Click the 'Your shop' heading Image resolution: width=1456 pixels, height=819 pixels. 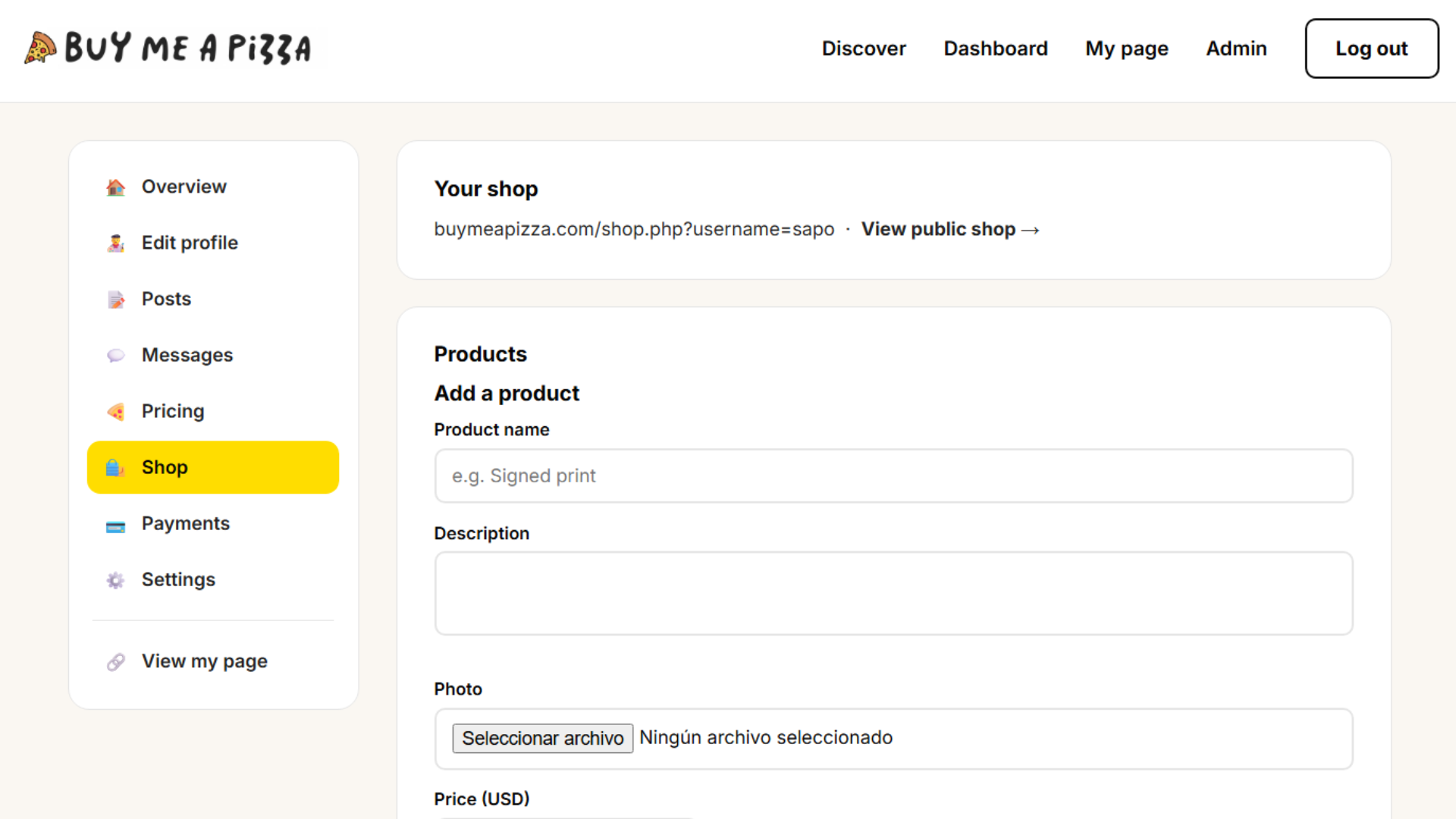point(486,189)
